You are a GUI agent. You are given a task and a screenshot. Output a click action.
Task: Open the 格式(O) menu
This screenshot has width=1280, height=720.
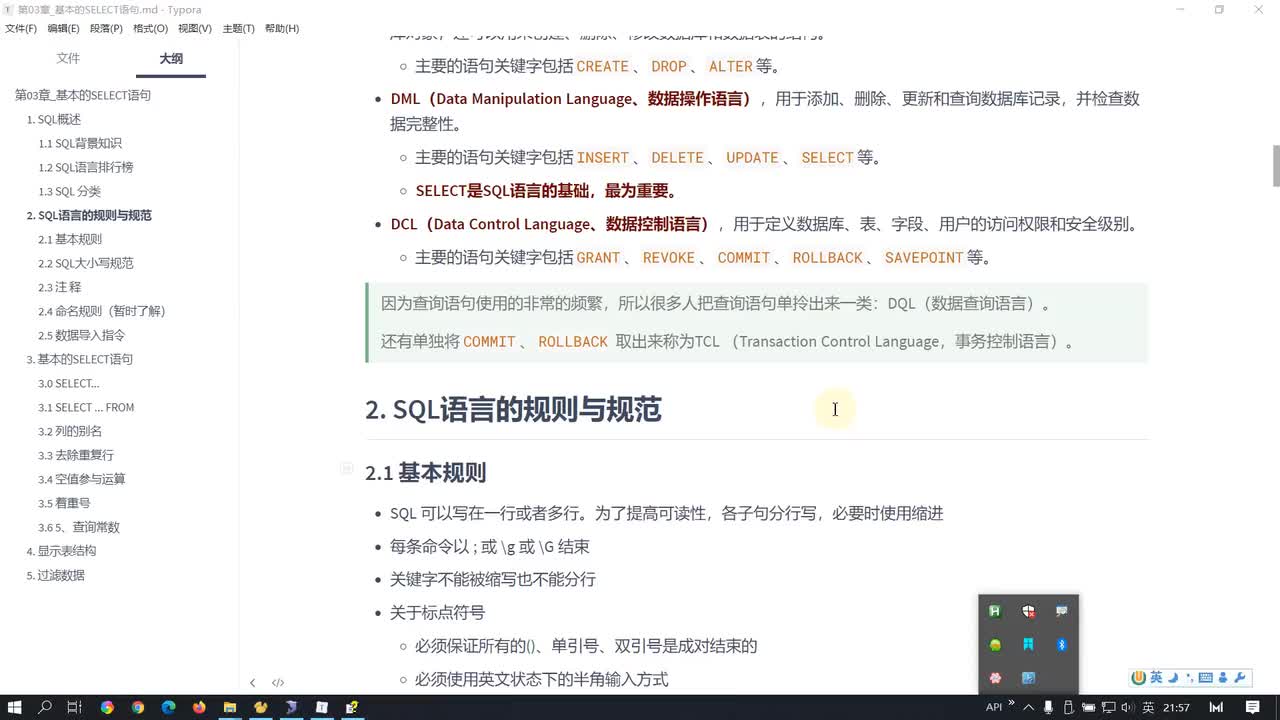point(150,28)
